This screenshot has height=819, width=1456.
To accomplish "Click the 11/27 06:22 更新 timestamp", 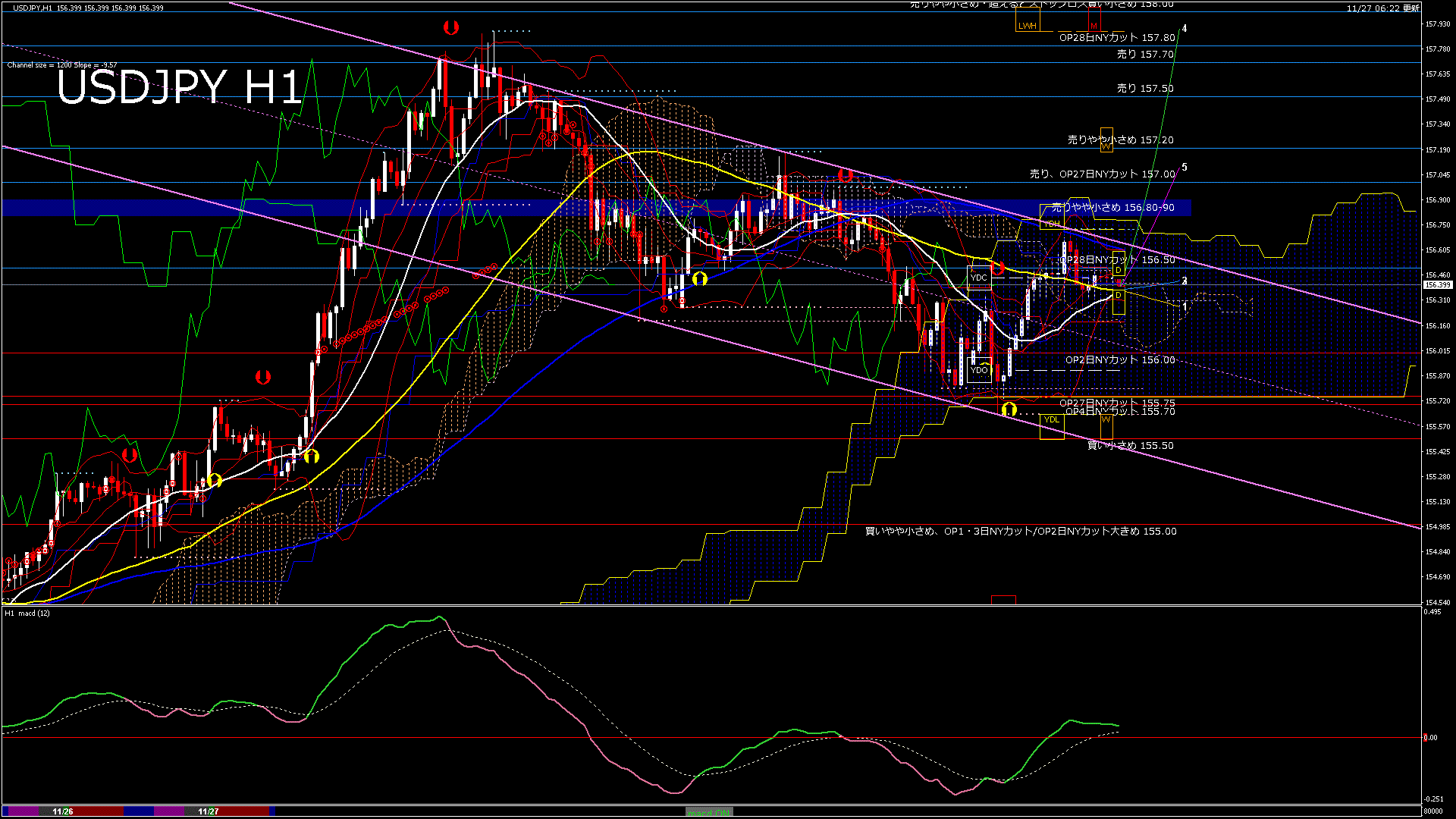I will coord(1383,8).
